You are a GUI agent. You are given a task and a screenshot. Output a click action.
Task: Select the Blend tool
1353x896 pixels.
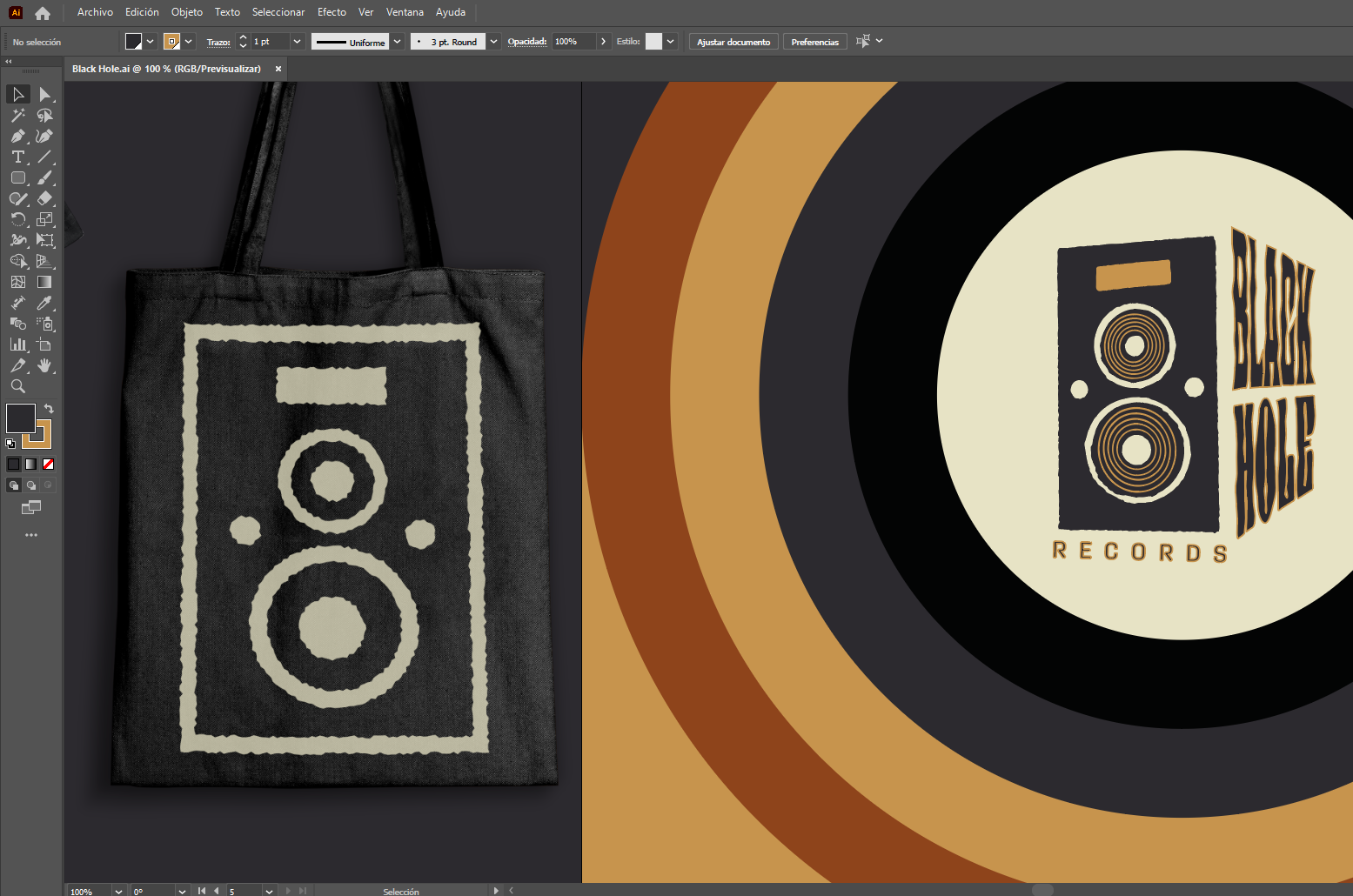tap(18, 324)
